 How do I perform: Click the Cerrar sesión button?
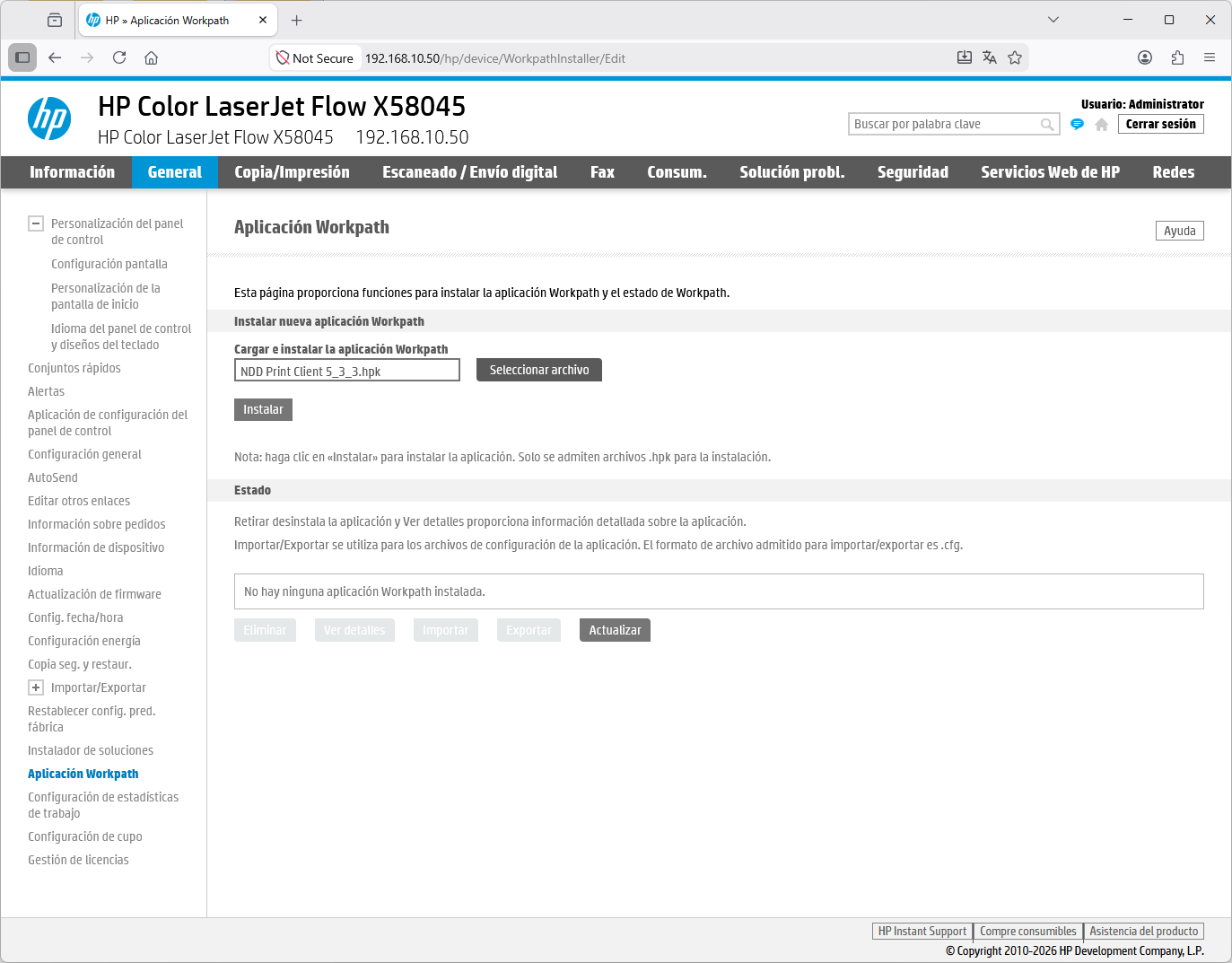[x=1161, y=124]
